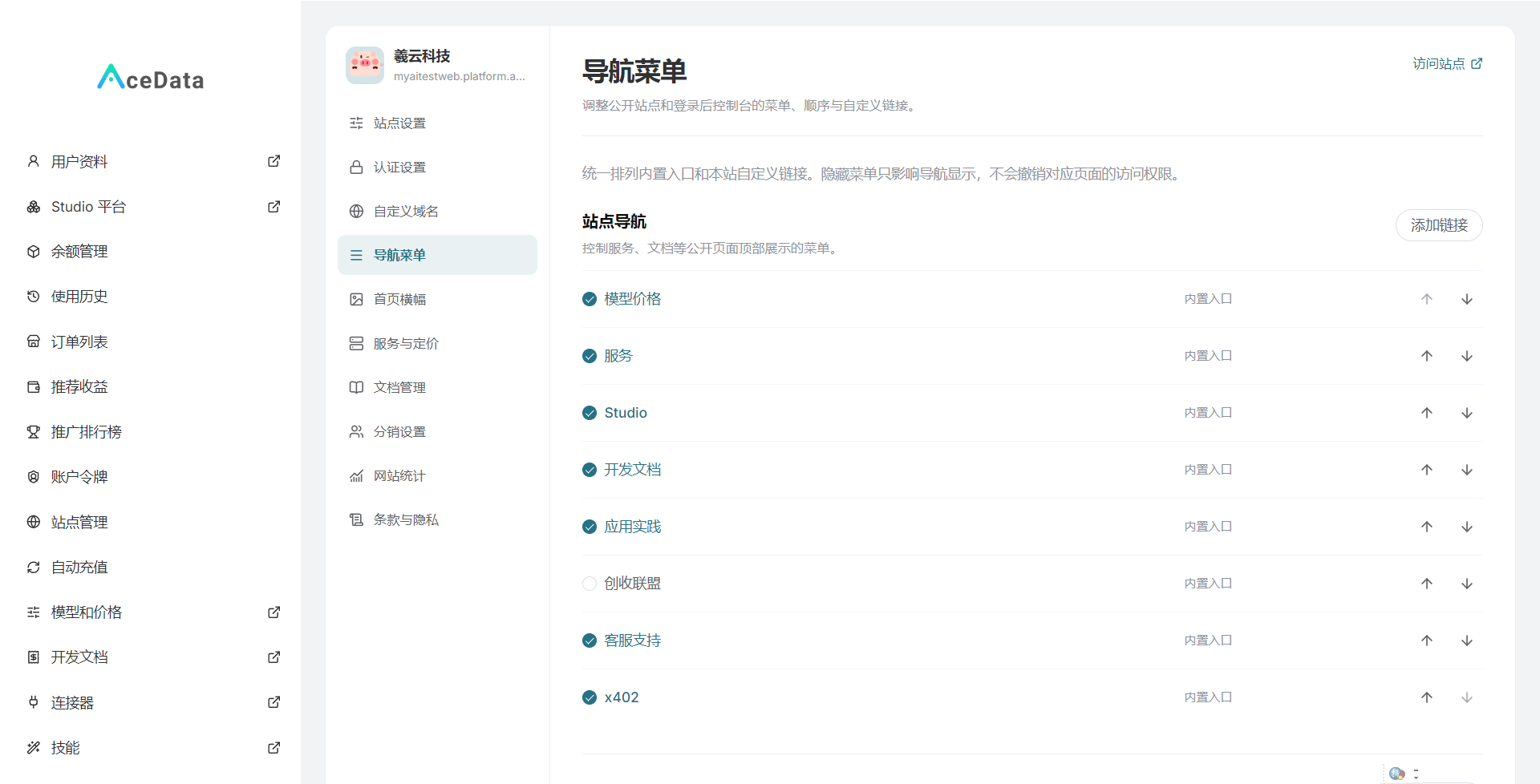1540x784 pixels.
Task: Toggle visibility check for Studio
Action: coord(590,413)
